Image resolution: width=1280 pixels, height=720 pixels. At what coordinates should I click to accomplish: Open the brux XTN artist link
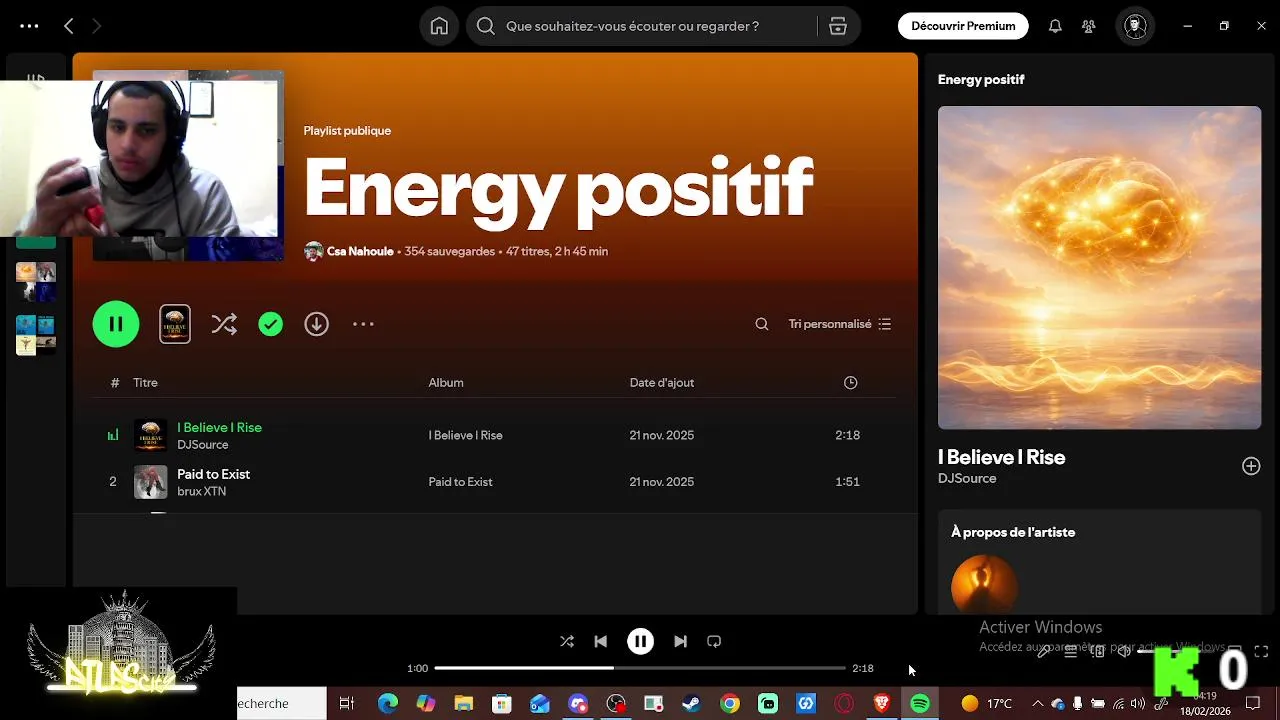point(201,492)
